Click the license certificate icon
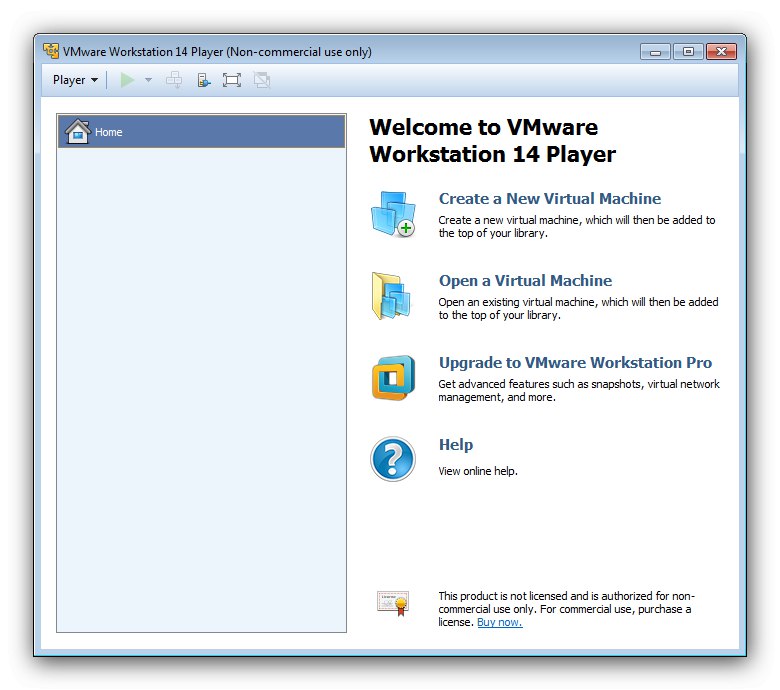Screen dimensions: 780x690 pyautogui.click(x=393, y=603)
